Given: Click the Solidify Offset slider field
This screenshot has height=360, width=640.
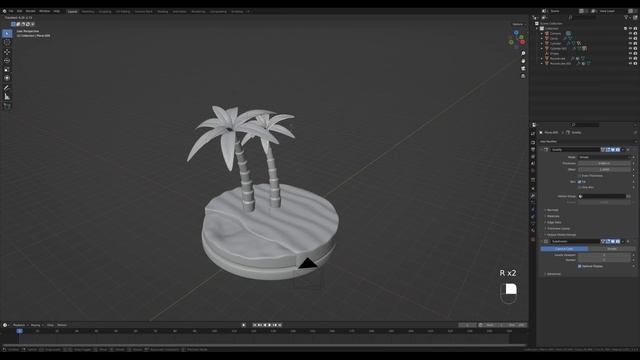Looking at the screenshot, I should click(x=604, y=169).
